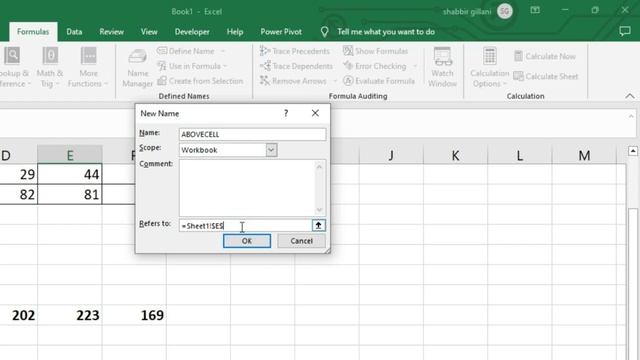Click the New Name dialog help question mark

tap(286, 113)
